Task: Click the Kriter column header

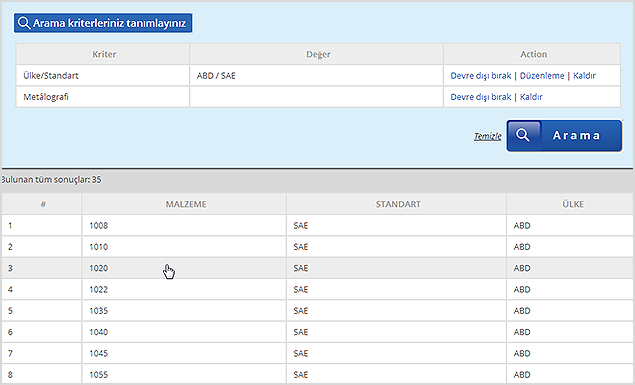Action: (x=103, y=54)
